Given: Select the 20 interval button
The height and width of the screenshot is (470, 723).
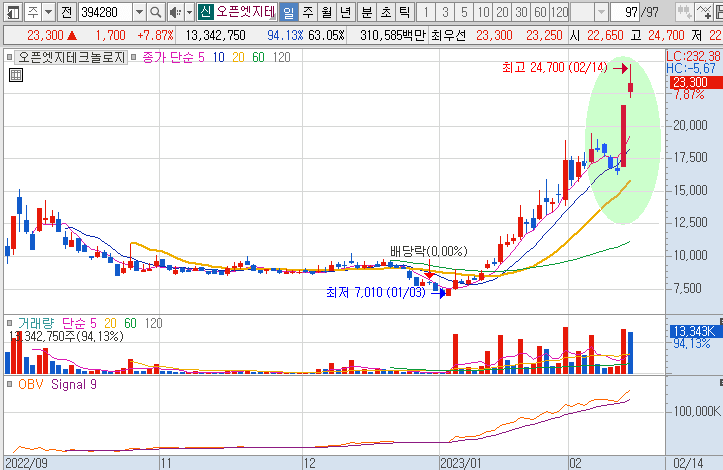Looking at the screenshot, I should point(502,12).
